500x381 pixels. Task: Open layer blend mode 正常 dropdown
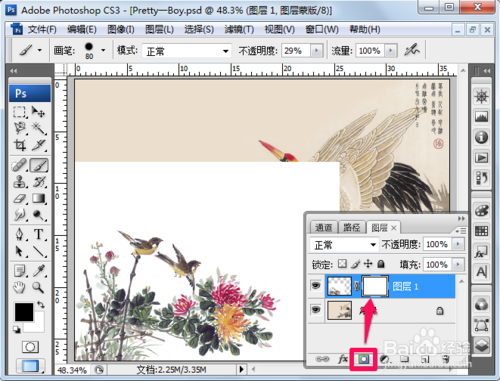(344, 245)
